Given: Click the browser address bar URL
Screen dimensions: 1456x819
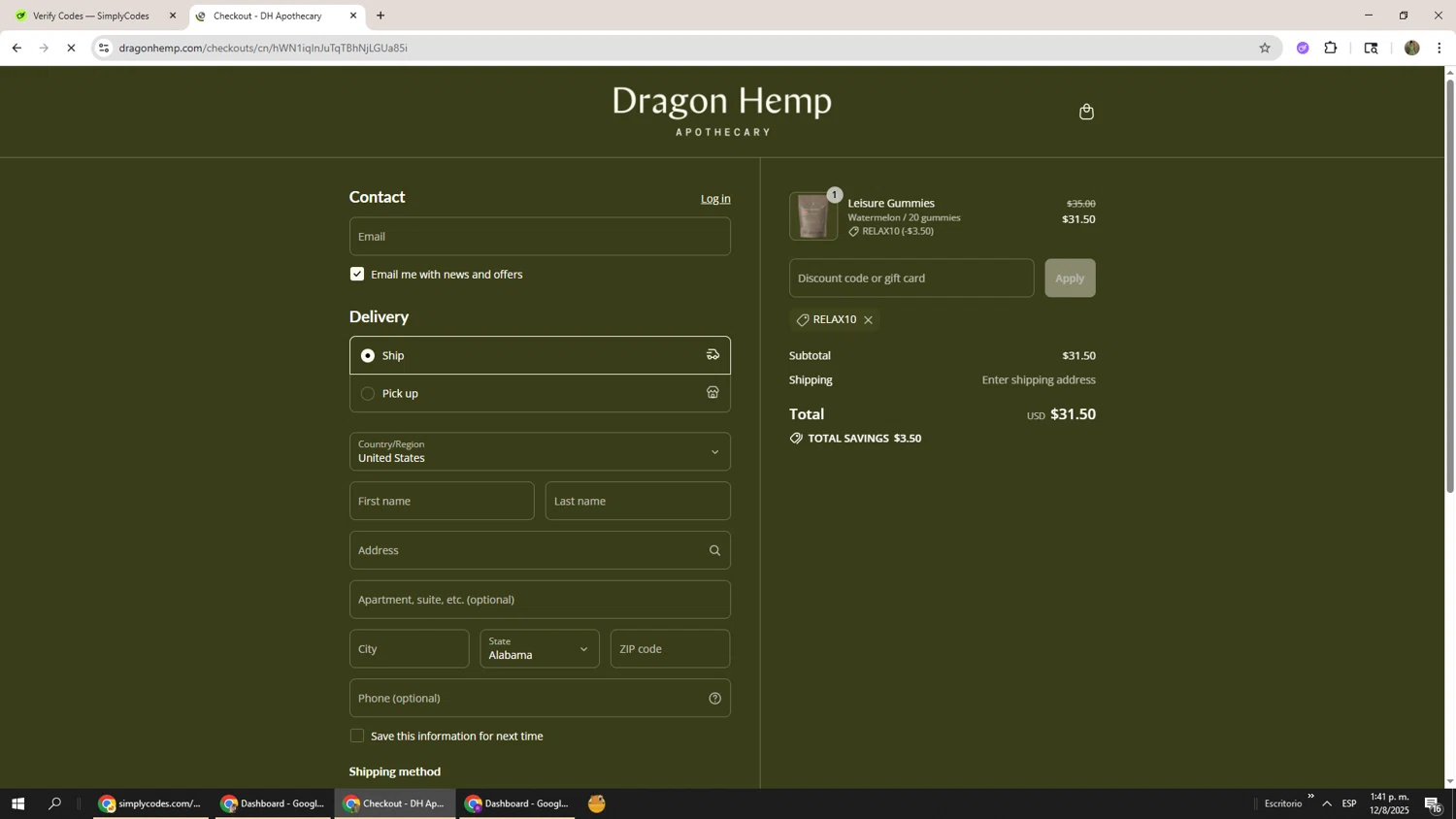Looking at the screenshot, I should (x=263, y=48).
